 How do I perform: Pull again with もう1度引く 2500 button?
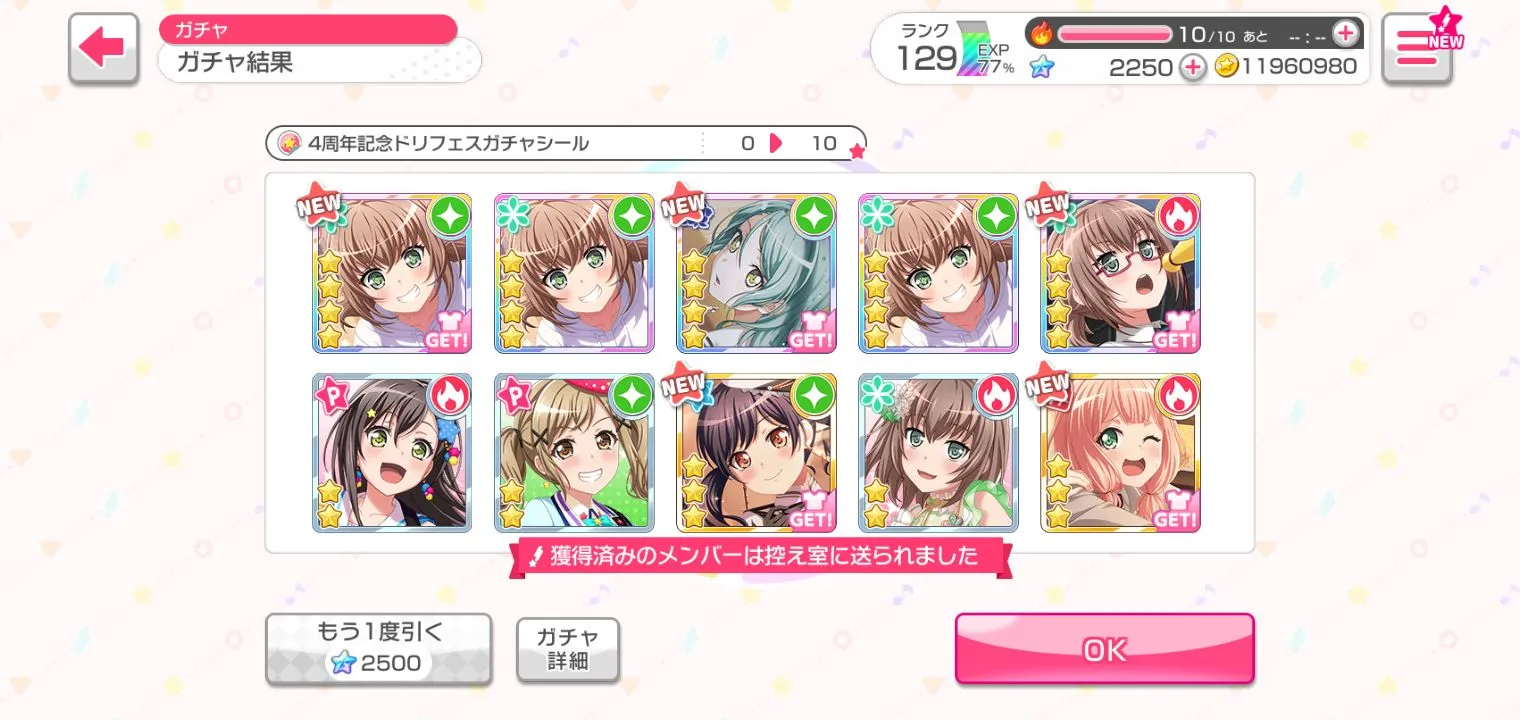(379, 649)
